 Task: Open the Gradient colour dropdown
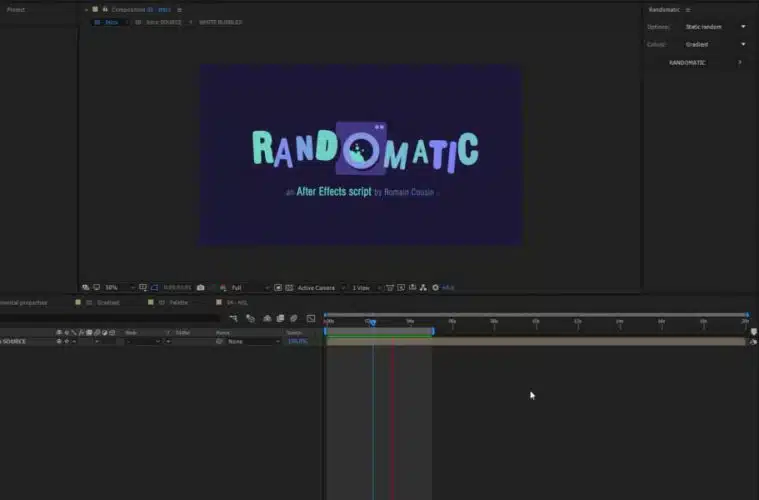tap(716, 44)
